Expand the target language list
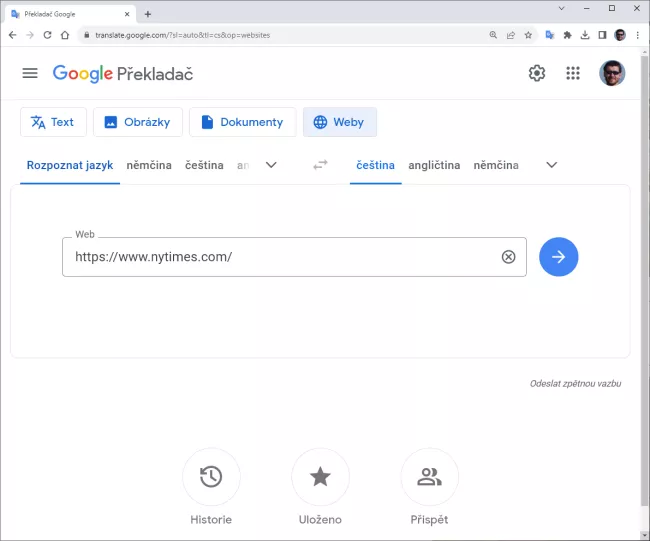The image size is (650, 541). click(x=551, y=165)
